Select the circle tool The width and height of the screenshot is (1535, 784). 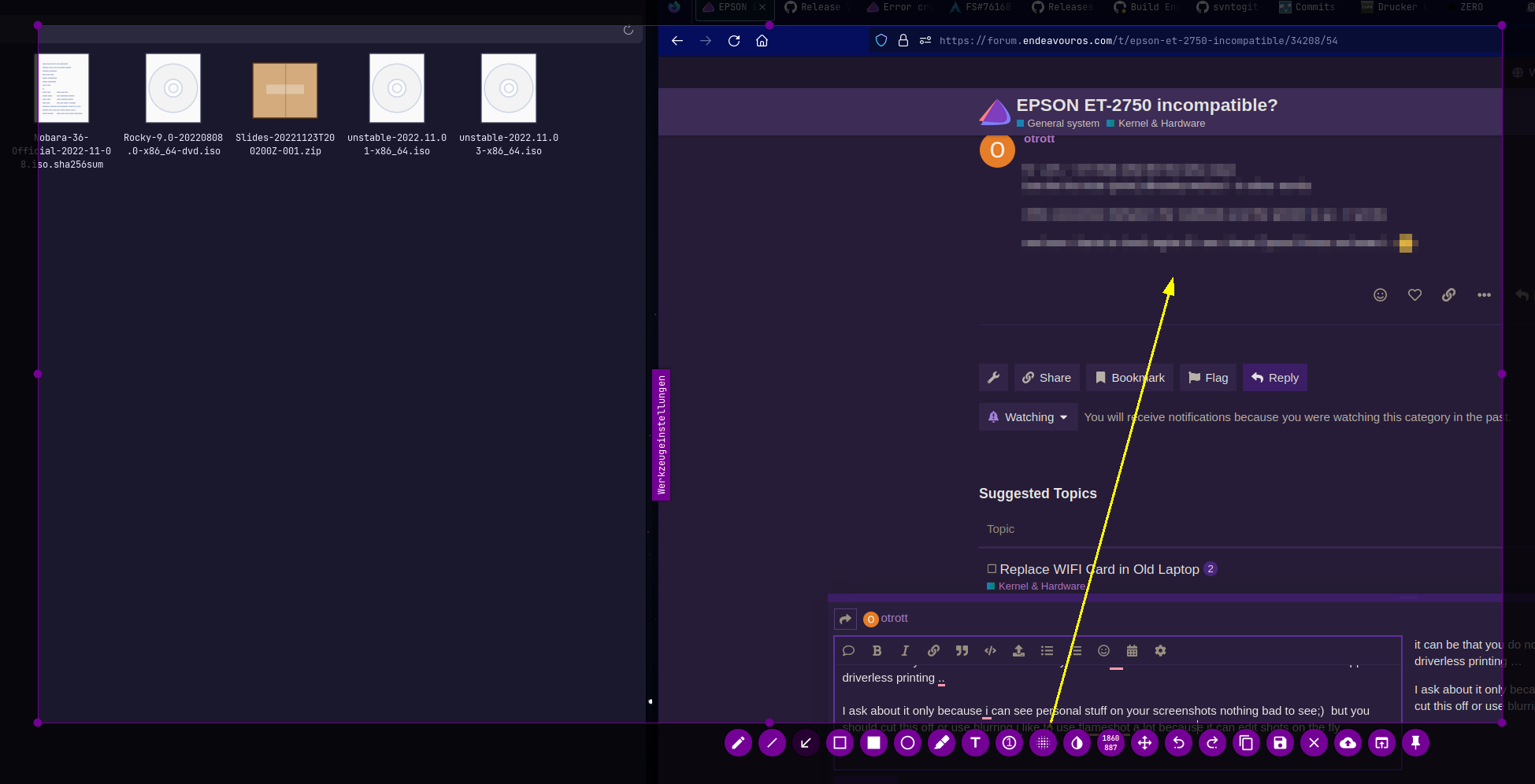[x=907, y=742]
